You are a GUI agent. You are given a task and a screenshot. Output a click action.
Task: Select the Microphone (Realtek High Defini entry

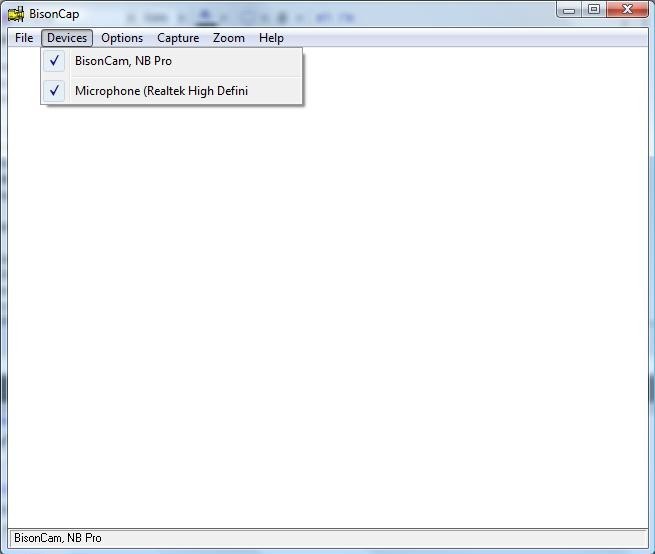pos(172,91)
